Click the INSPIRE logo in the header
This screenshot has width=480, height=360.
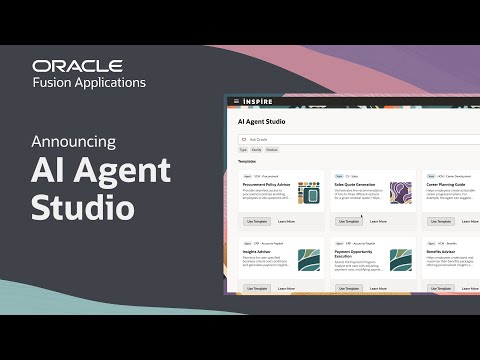click(x=258, y=101)
